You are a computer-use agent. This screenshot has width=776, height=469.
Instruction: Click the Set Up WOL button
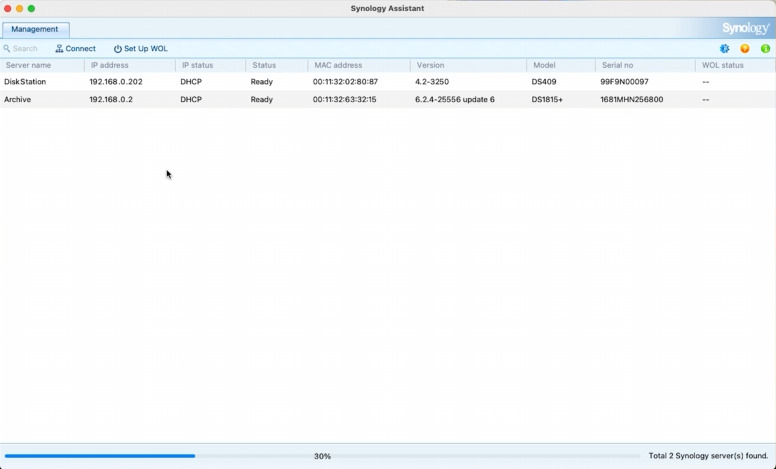coord(141,48)
